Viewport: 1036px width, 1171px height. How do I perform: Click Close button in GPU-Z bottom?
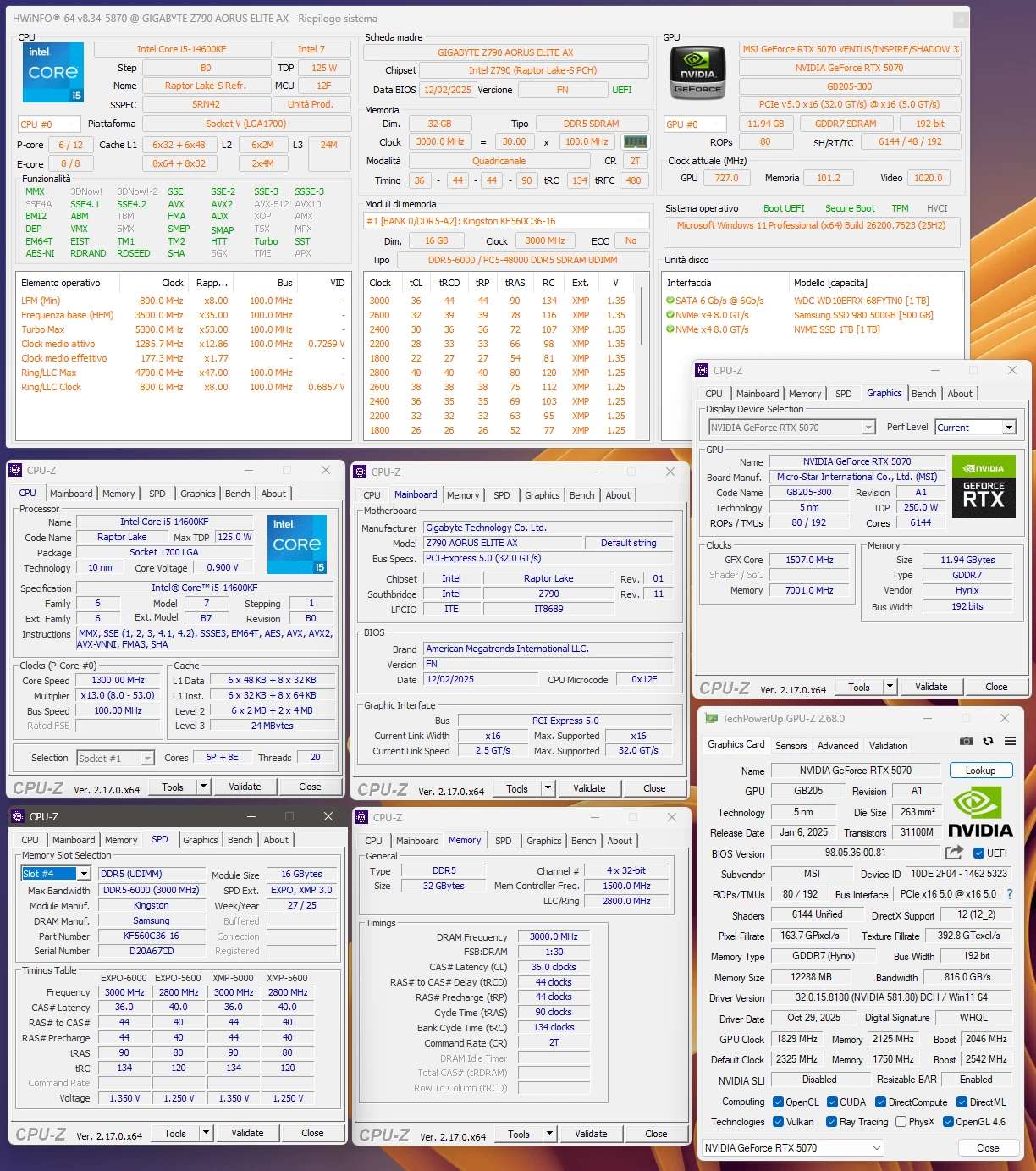[988, 1148]
